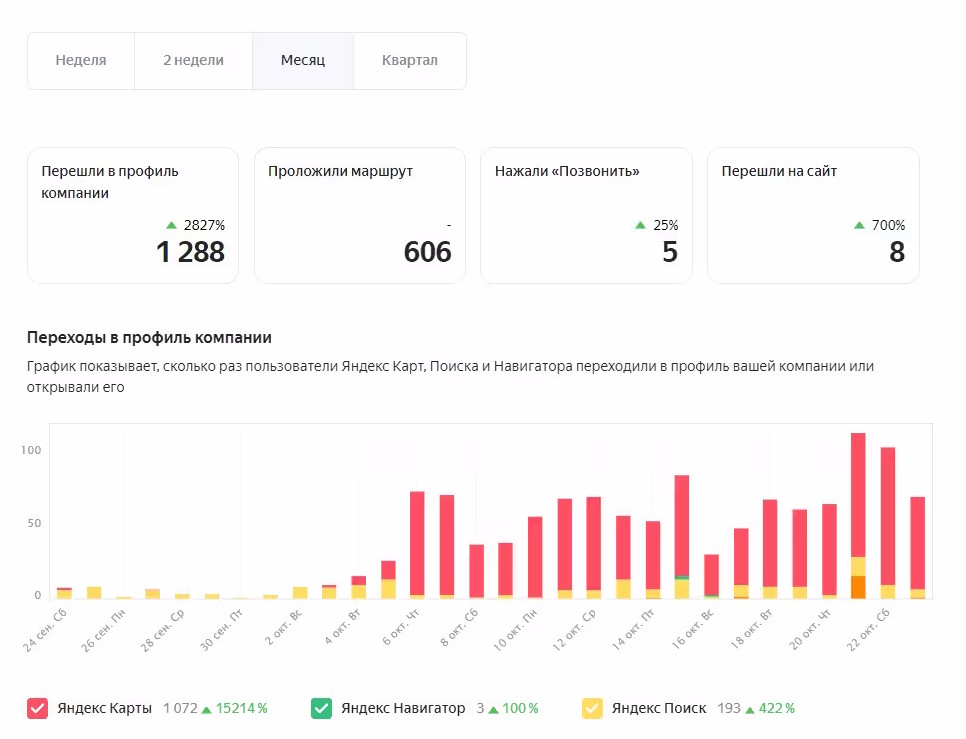Click the orange segment in the tallest bar
The width and height of the screenshot is (966, 739).
tap(858, 587)
